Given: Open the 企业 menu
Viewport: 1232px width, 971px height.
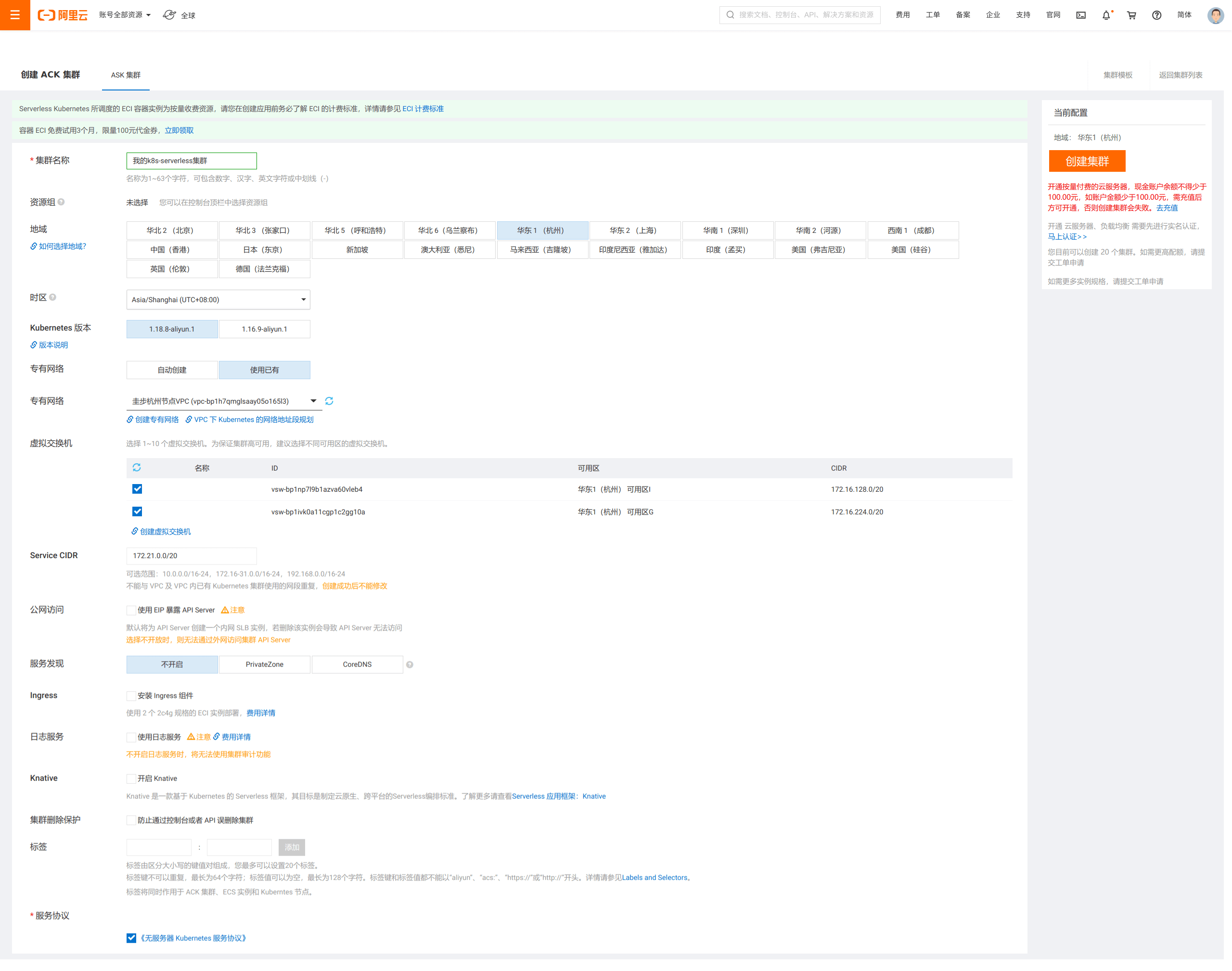Looking at the screenshot, I should coord(993,15).
